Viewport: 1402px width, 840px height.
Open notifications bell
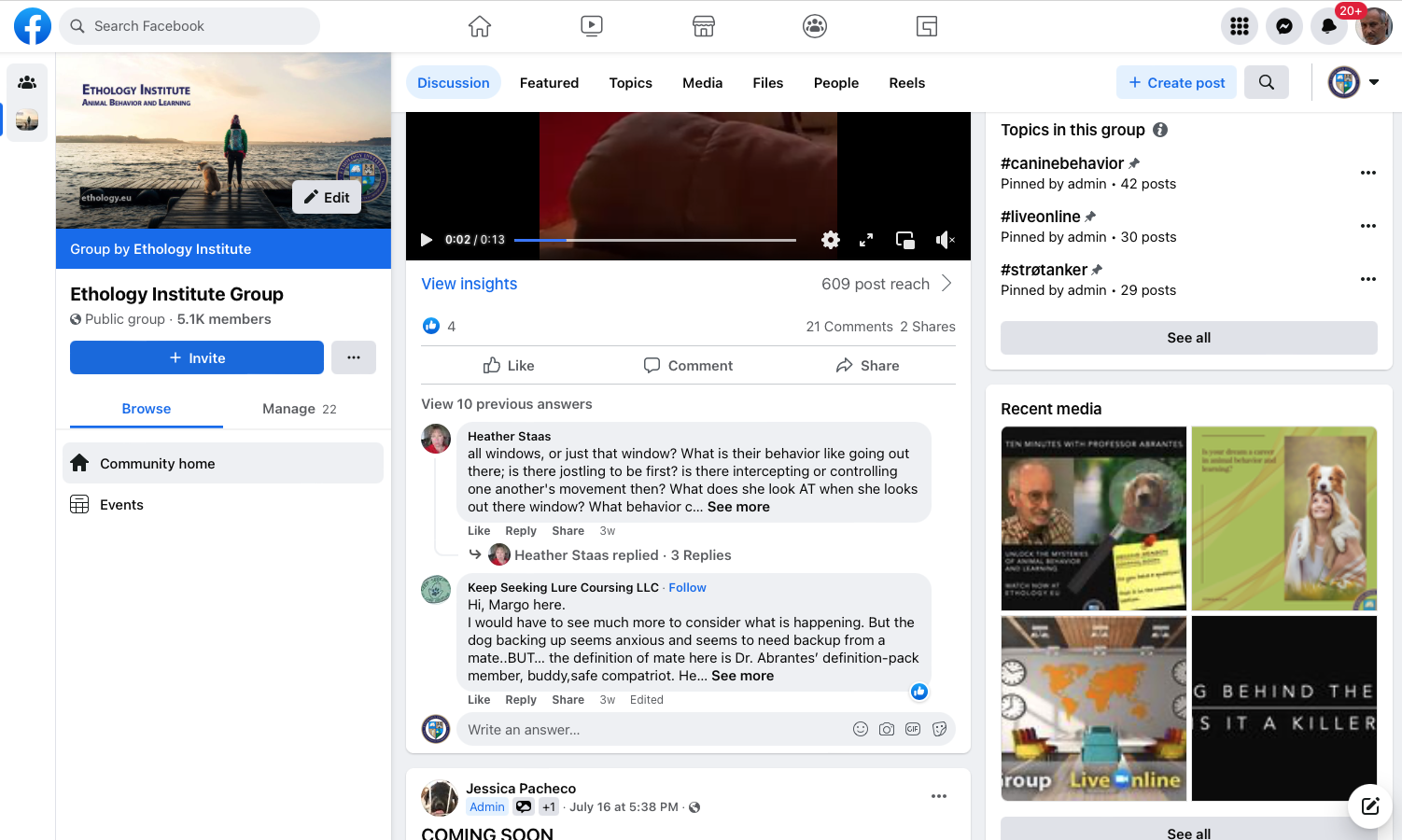[x=1329, y=26]
